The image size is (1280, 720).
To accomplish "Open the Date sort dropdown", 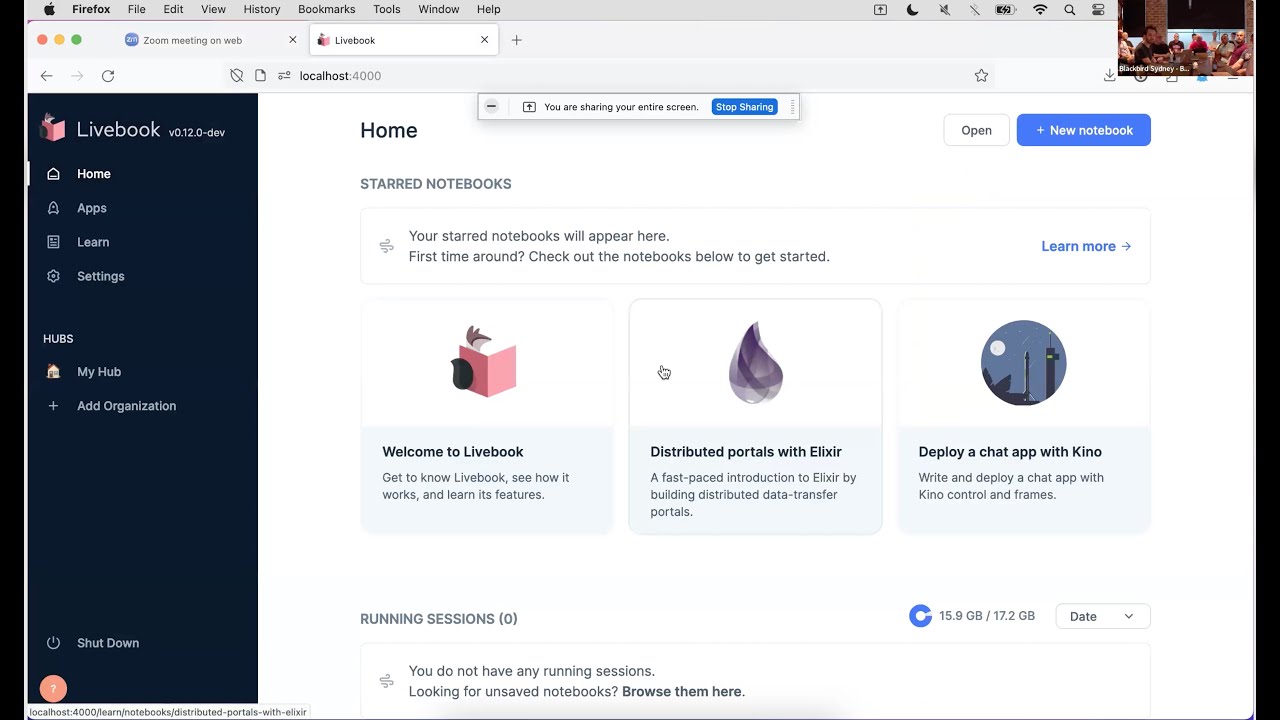I will click(1103, 616).
